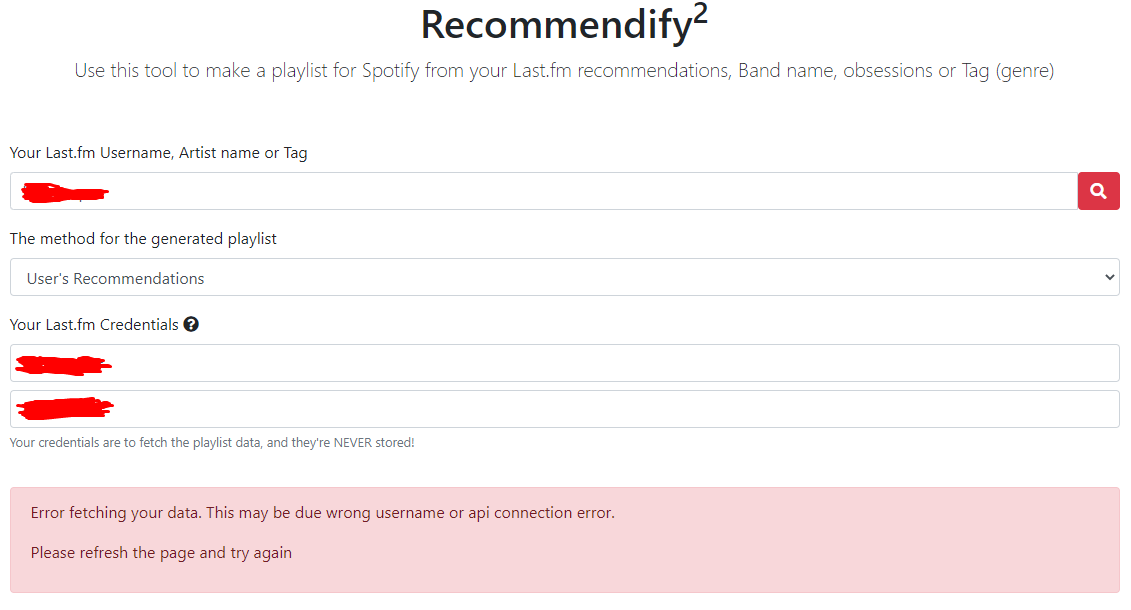Click the Recommendify² title heading
This screenshot has width=1131, height=610.
[563, 24]
